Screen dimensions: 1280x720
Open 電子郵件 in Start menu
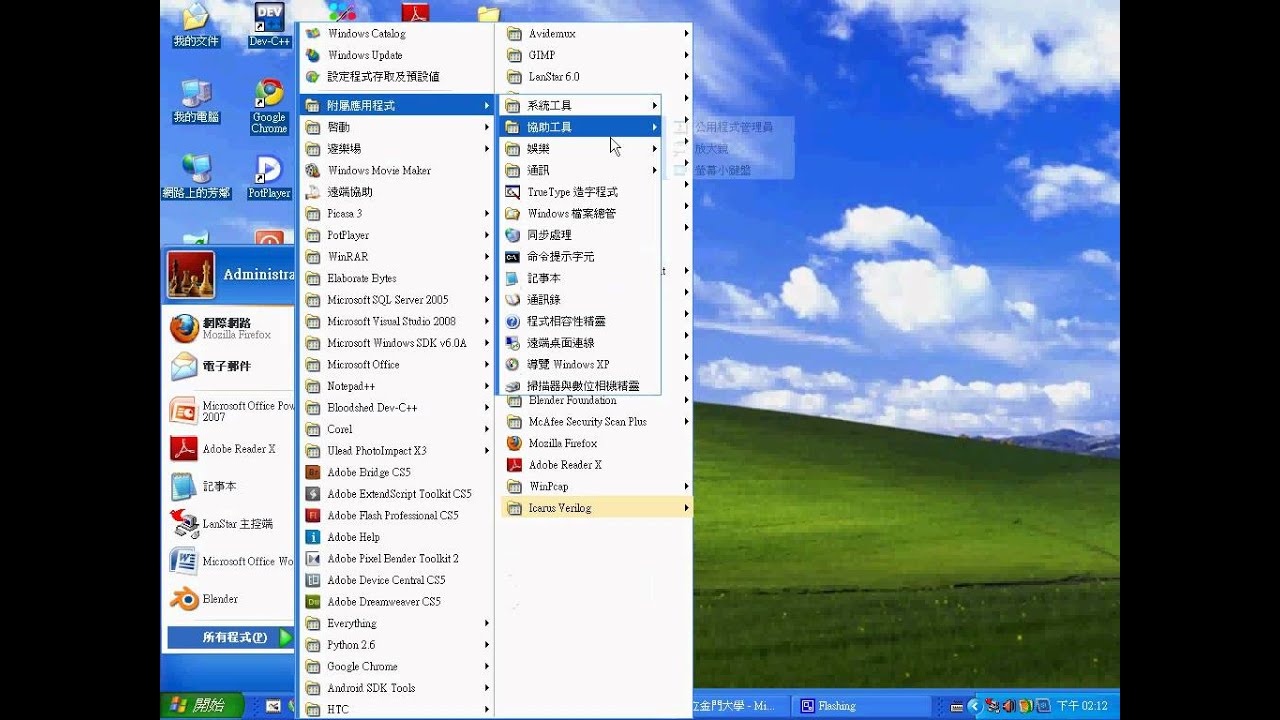pos(230,366)
